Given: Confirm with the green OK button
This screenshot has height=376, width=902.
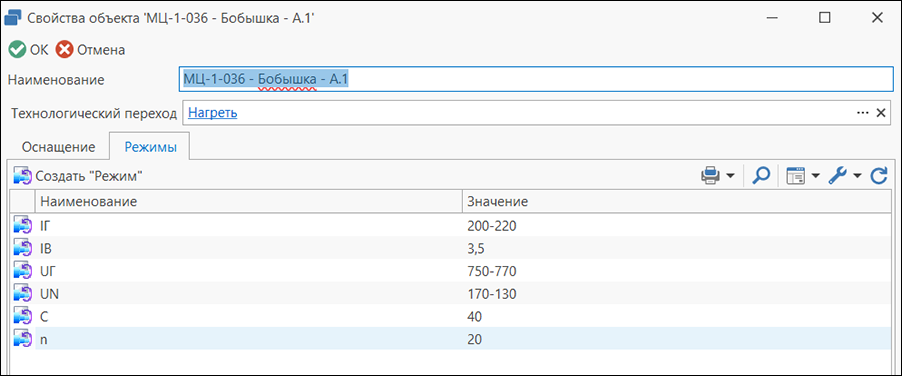Looking at the screenshot, I should point(29,50).
